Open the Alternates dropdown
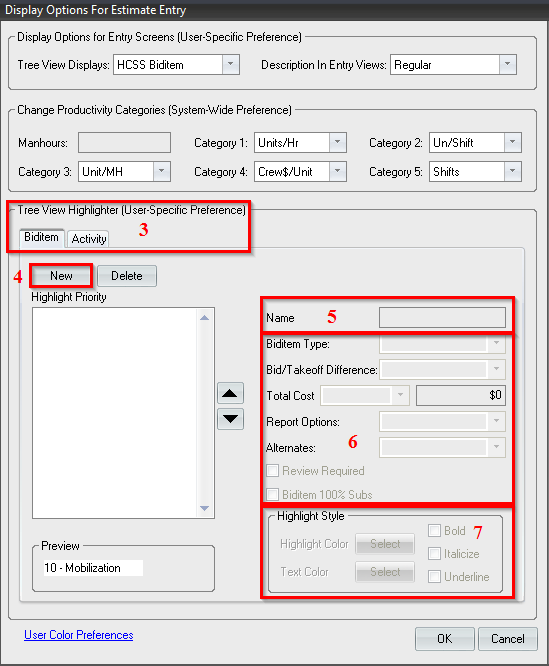The image size is (549, 666). [496, 447]
